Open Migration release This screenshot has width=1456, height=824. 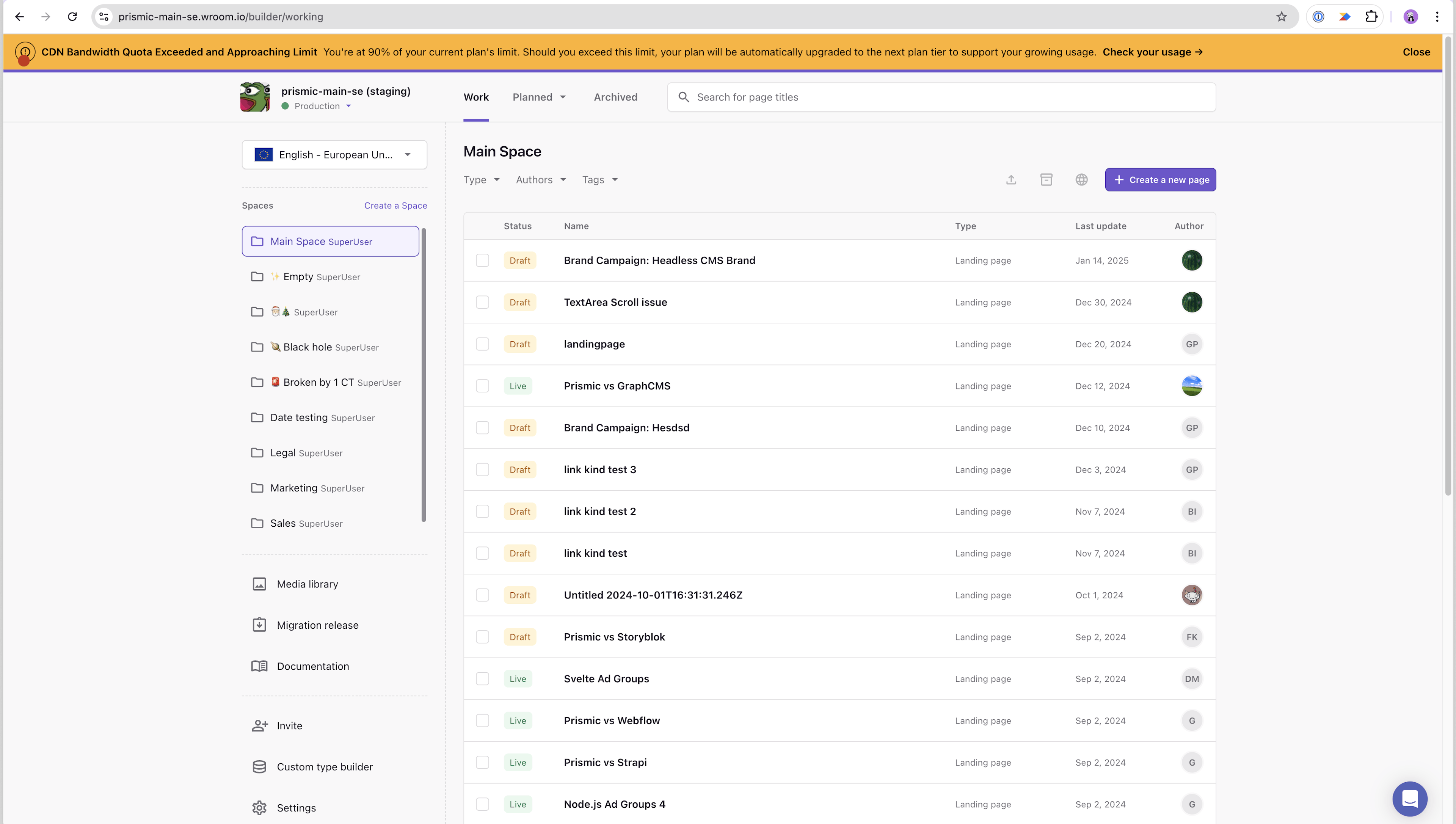click(x=317, y=625)
